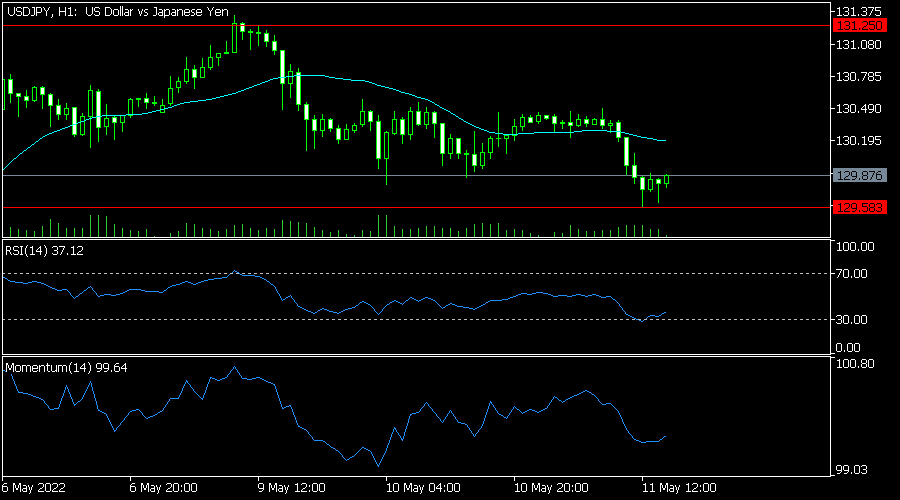
Task: Click the RSI 70.00 overbought level label
Action: pyautogui.click(x=852, y=274)
